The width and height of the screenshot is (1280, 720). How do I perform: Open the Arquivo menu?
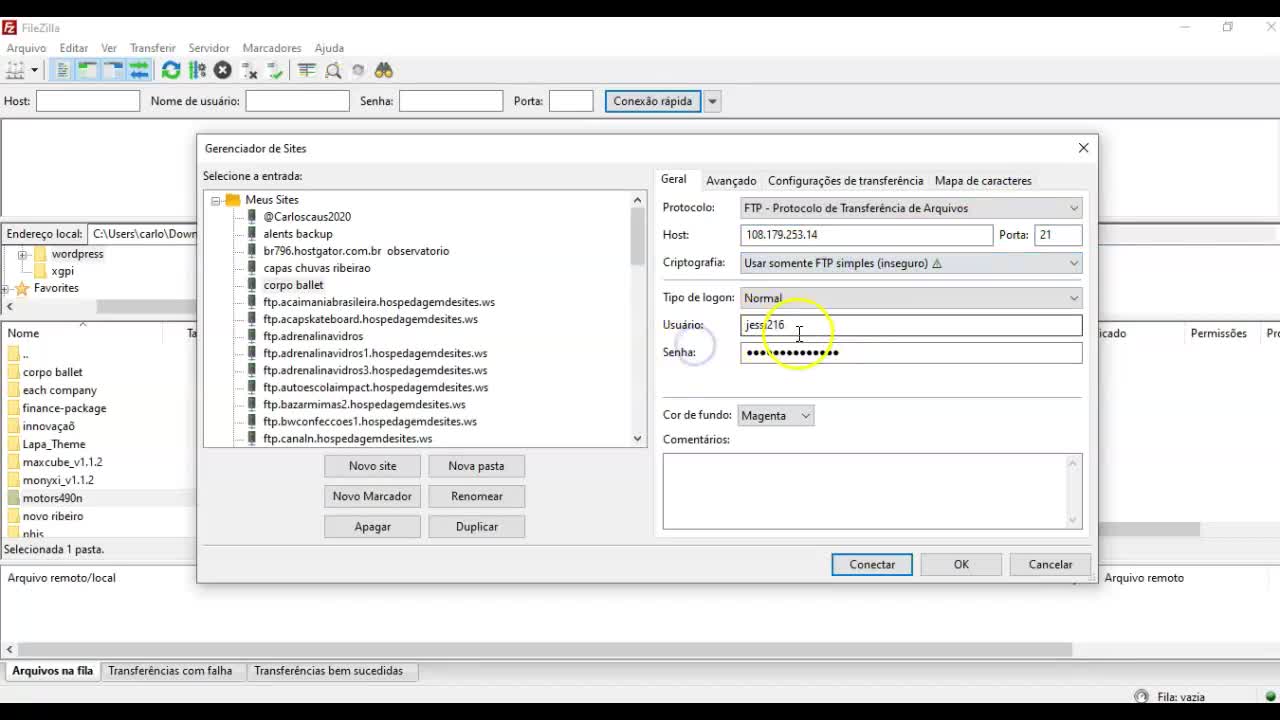pyautogui.click(x=26, y=48)
